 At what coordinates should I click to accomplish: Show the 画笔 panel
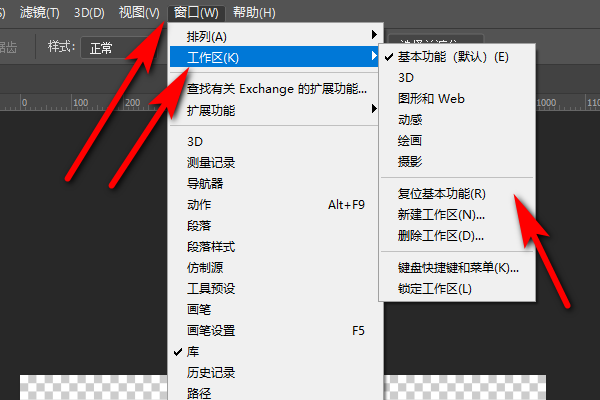click(275, 310)
